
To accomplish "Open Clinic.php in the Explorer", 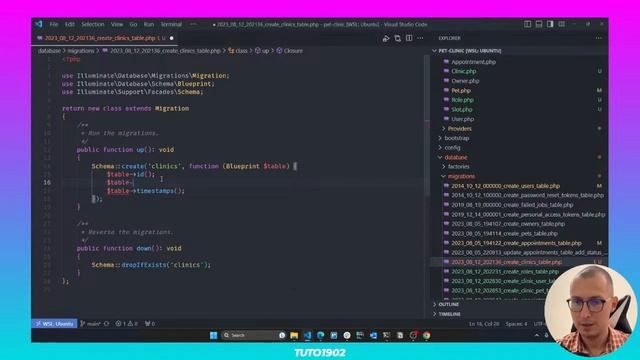I will [464, 71].
